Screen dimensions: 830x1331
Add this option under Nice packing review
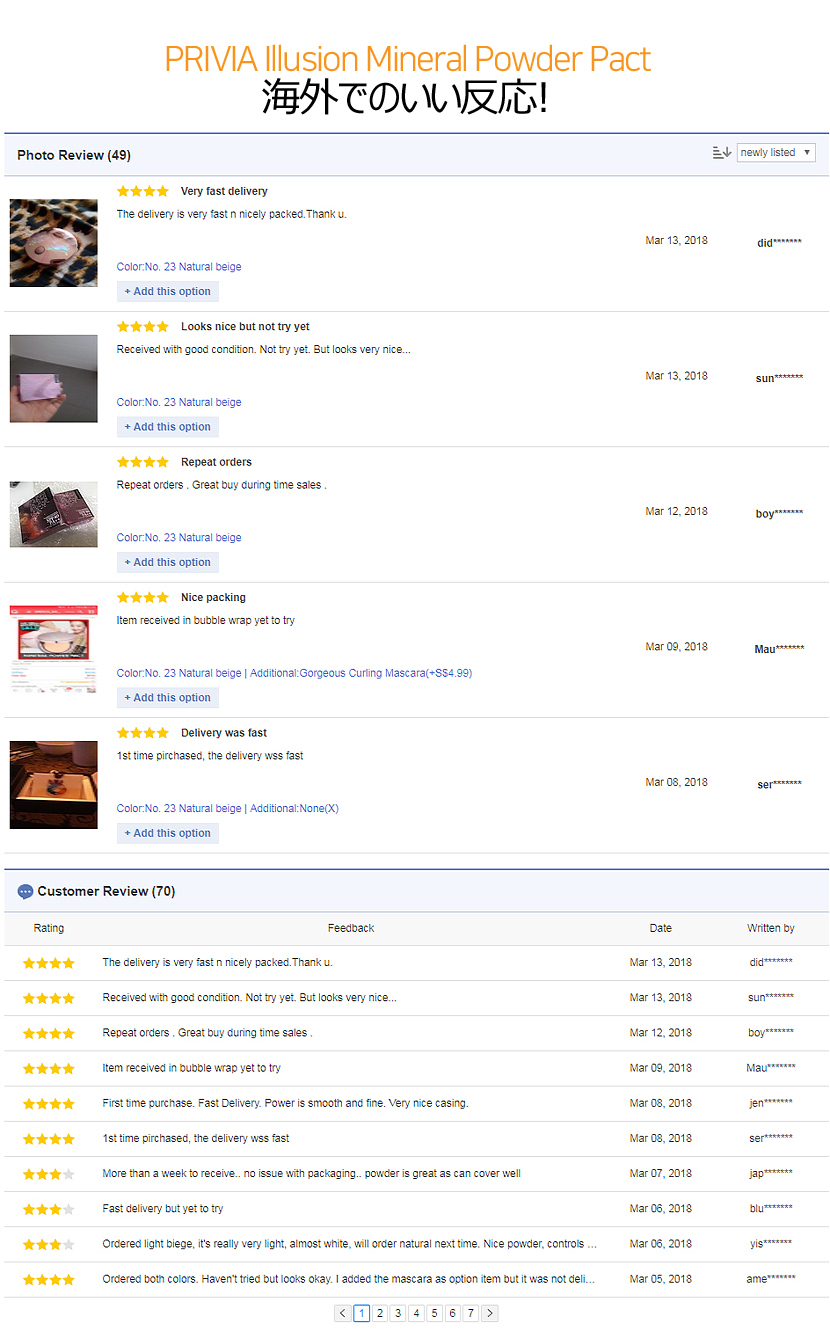(167, 698)
